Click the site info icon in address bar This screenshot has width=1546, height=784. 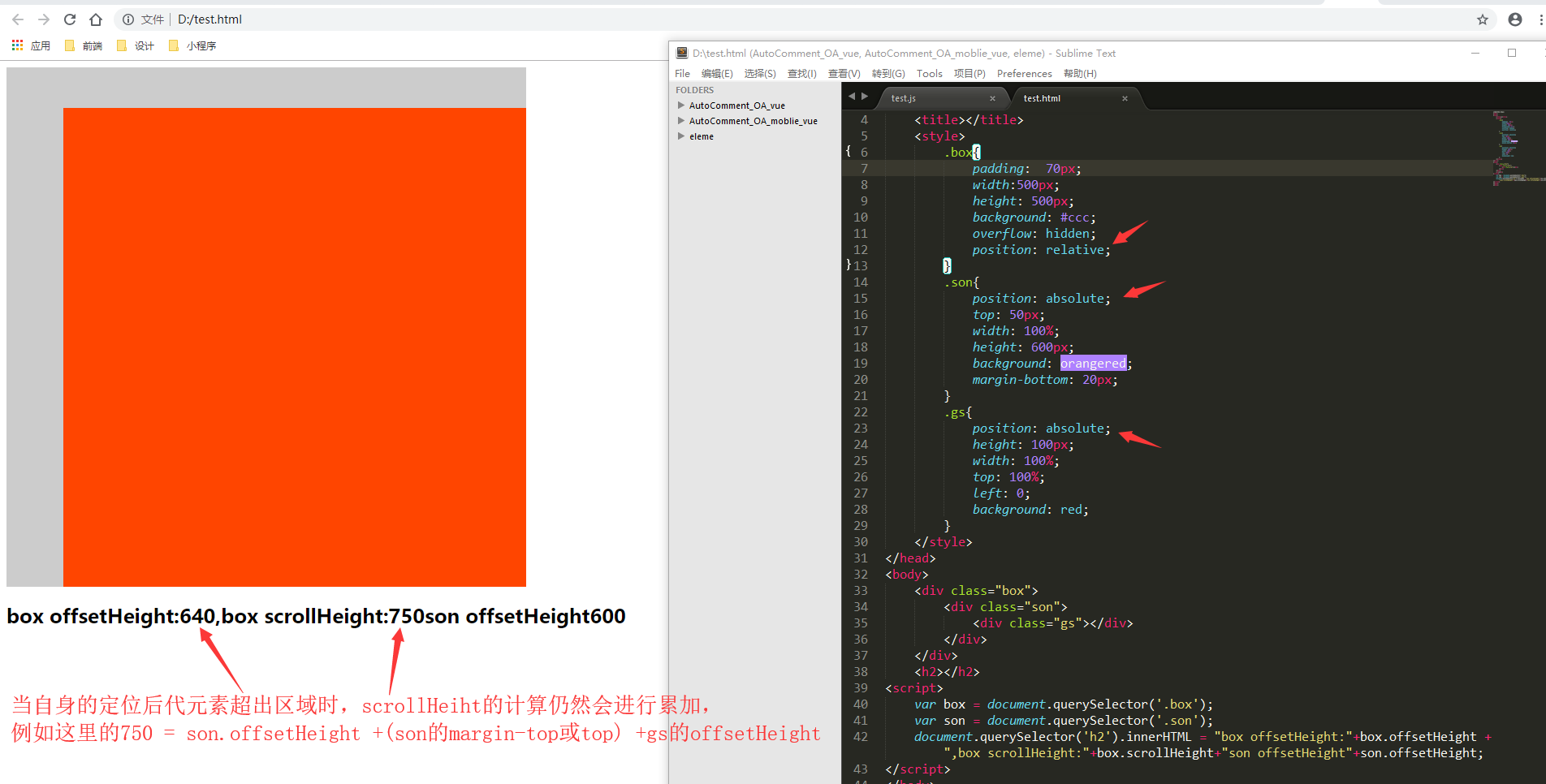[x=128, y=19]
